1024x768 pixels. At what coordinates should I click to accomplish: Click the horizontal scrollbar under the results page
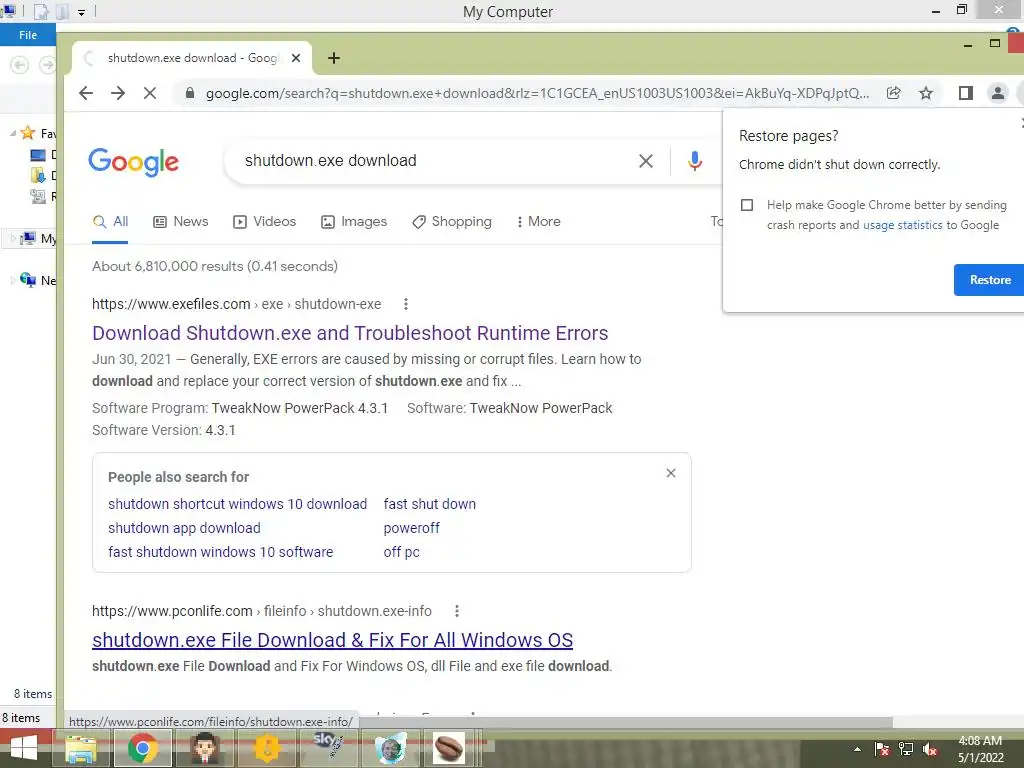pyautogui.click(x=625, y=722)
